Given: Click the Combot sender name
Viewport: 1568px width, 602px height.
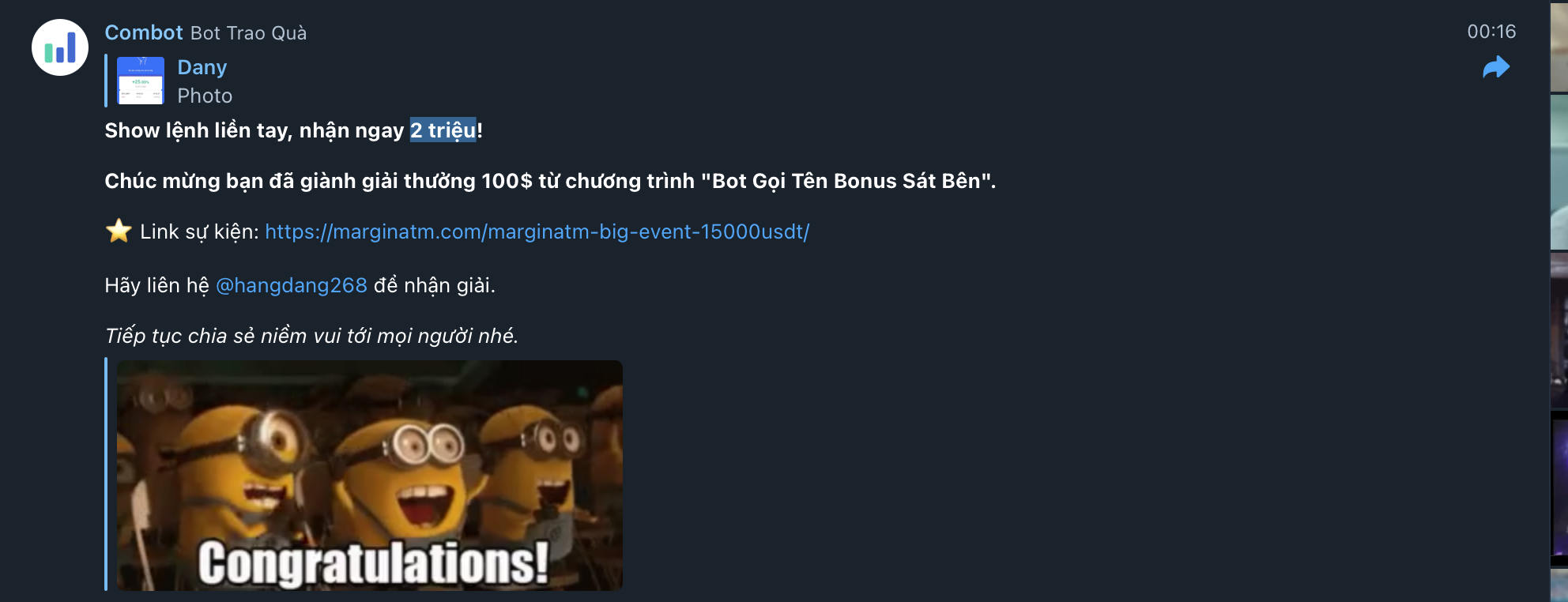Looking at the screenshot, I should coord(144,32).
